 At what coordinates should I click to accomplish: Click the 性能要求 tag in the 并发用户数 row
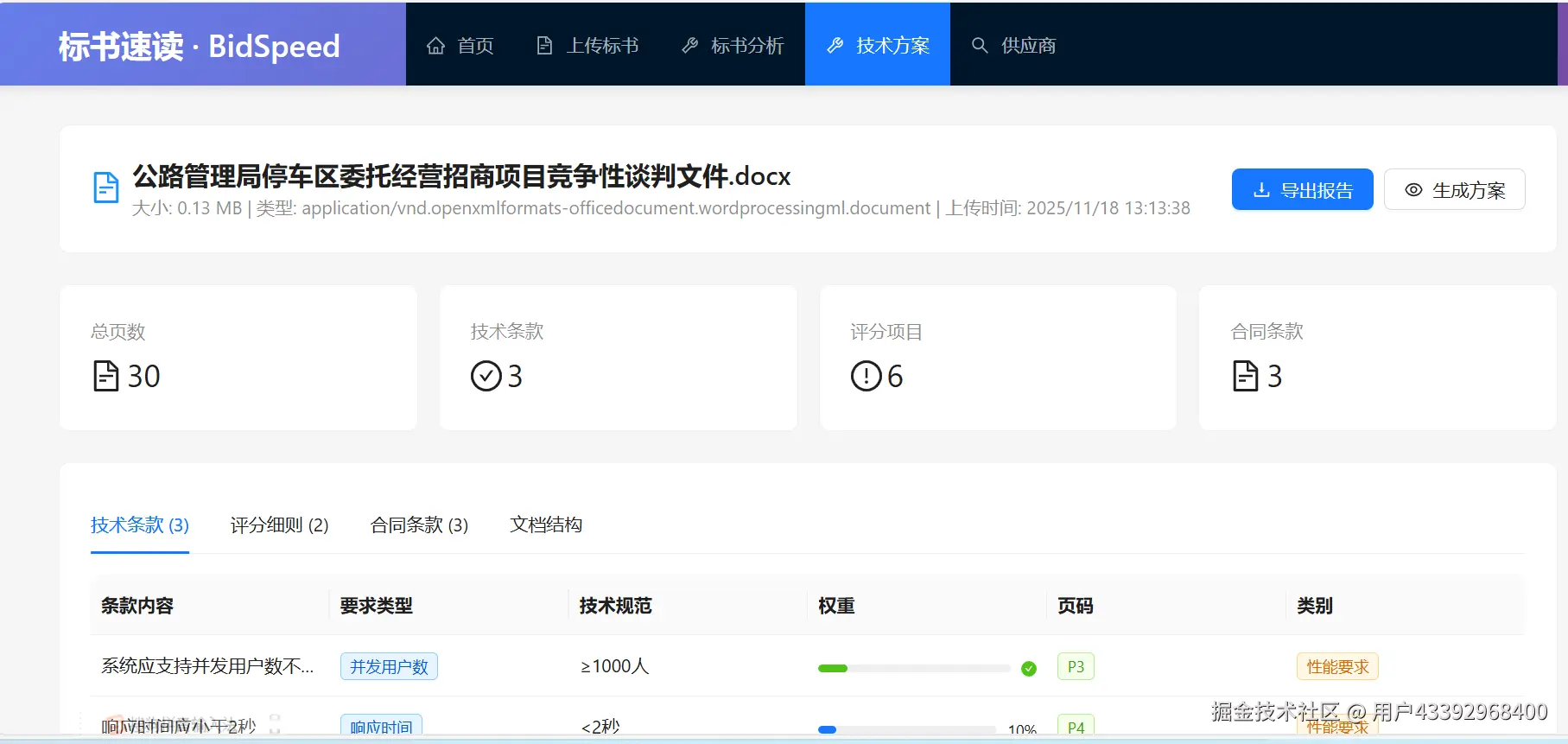pyautogui.click(x=1337, y=666)
